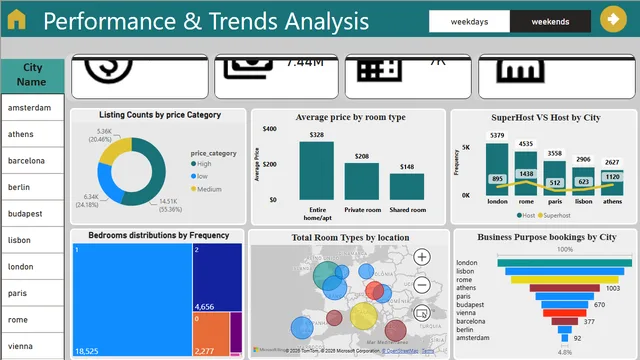The image size is (640, 360).
Task: Select the Entire home/apt bar
Action: (x=317, y=171)
